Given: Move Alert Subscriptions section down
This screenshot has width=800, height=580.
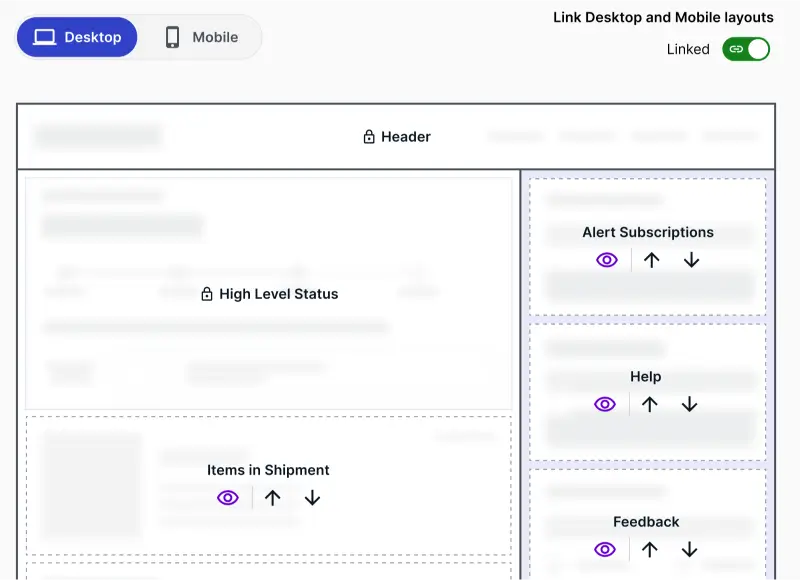Looking at the screenshot, I should tap(691, 260).
